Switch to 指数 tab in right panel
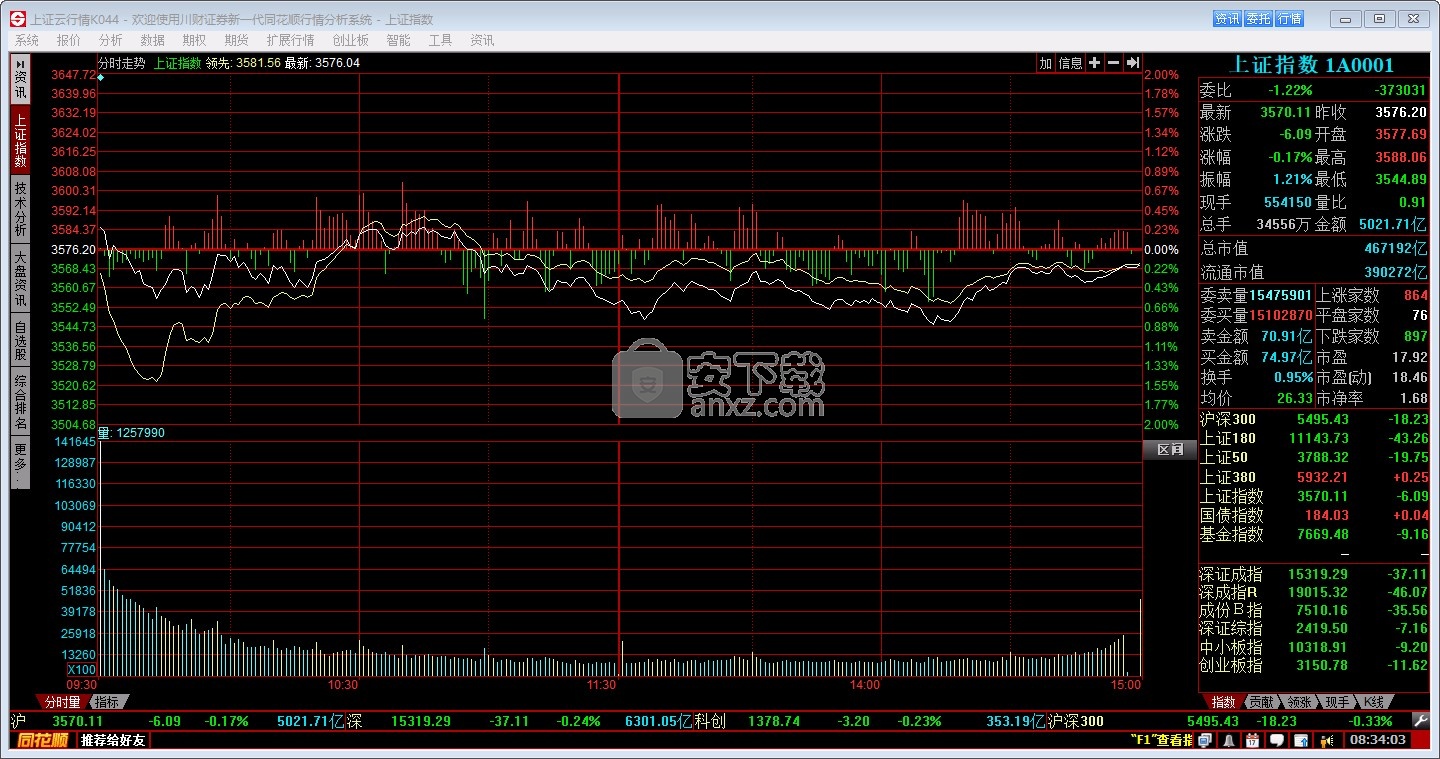This screenshot has width=1440, height=759. tap(1223, 702)
